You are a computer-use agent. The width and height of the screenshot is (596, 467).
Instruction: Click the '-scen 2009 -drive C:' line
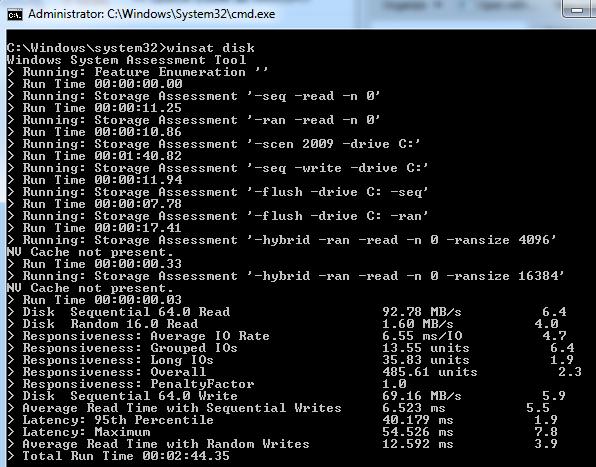coord(214,144)
